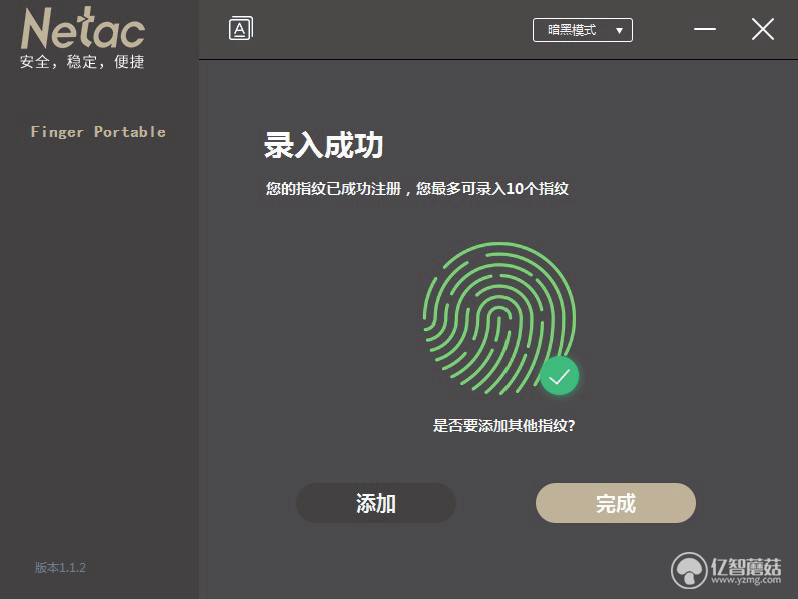Click the 亿智蘑菇 watermark text
This screenshot has height=599, width=798.
[746, 566]
